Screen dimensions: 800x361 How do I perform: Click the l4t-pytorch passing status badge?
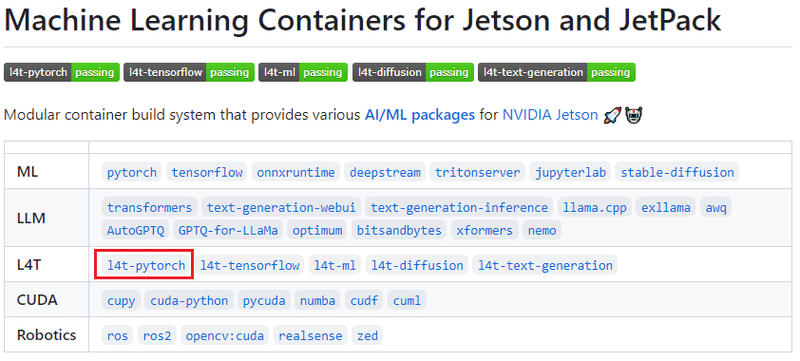62,72
